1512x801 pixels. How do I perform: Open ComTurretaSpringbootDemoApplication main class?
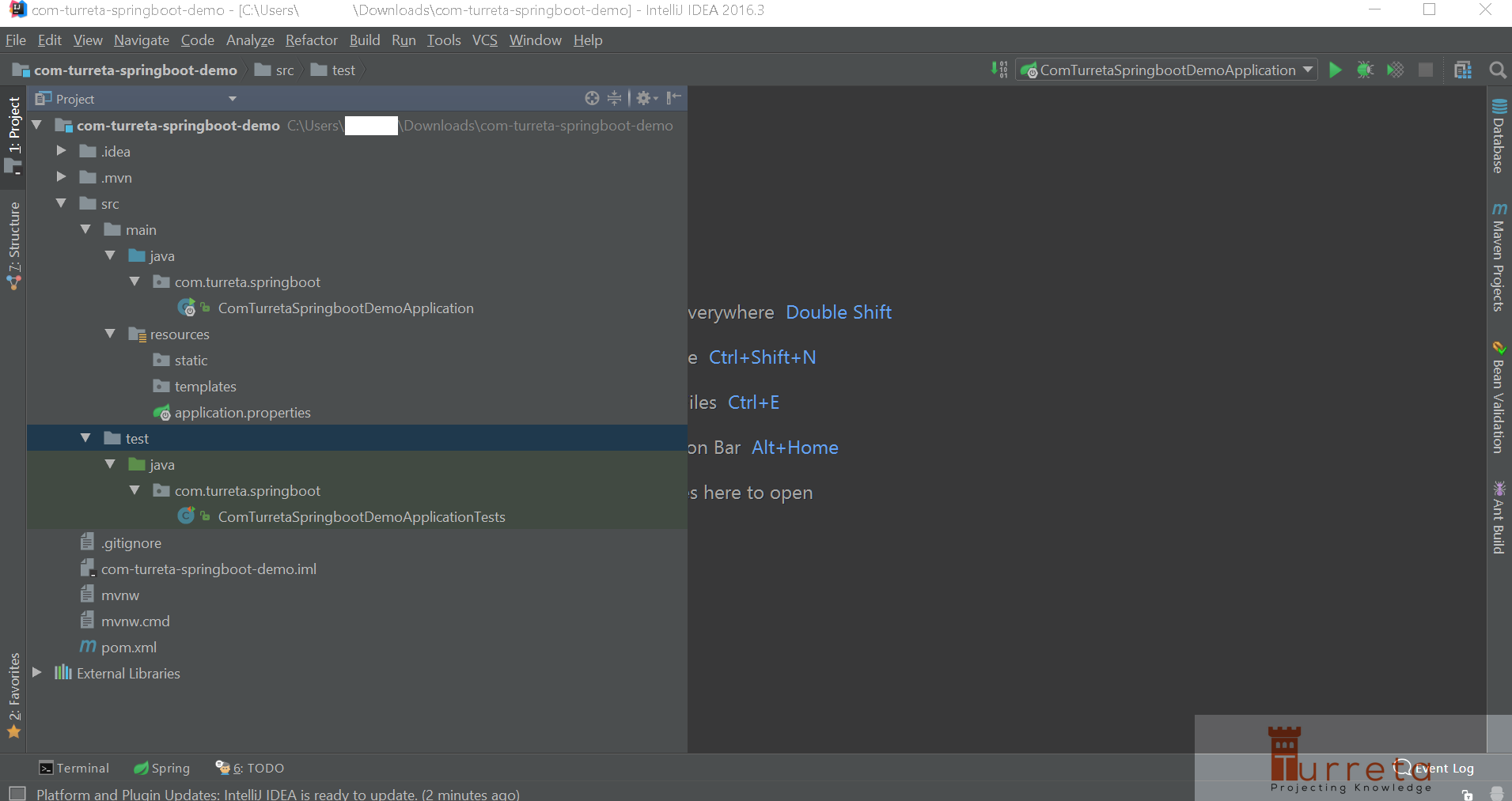(x=345, y=308)
